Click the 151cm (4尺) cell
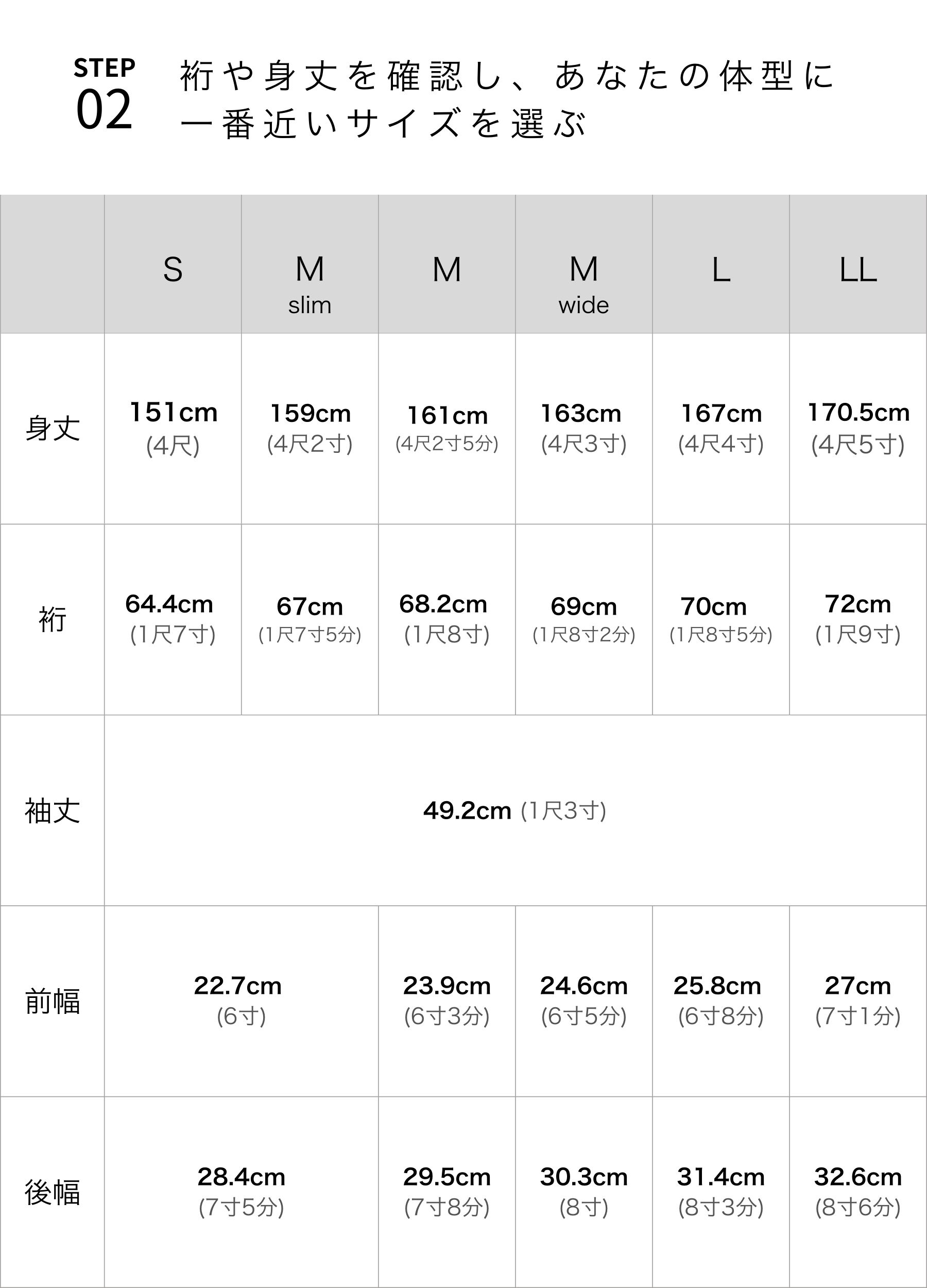This screenshot has height=1288, width=927. click(x=173, y=428)
